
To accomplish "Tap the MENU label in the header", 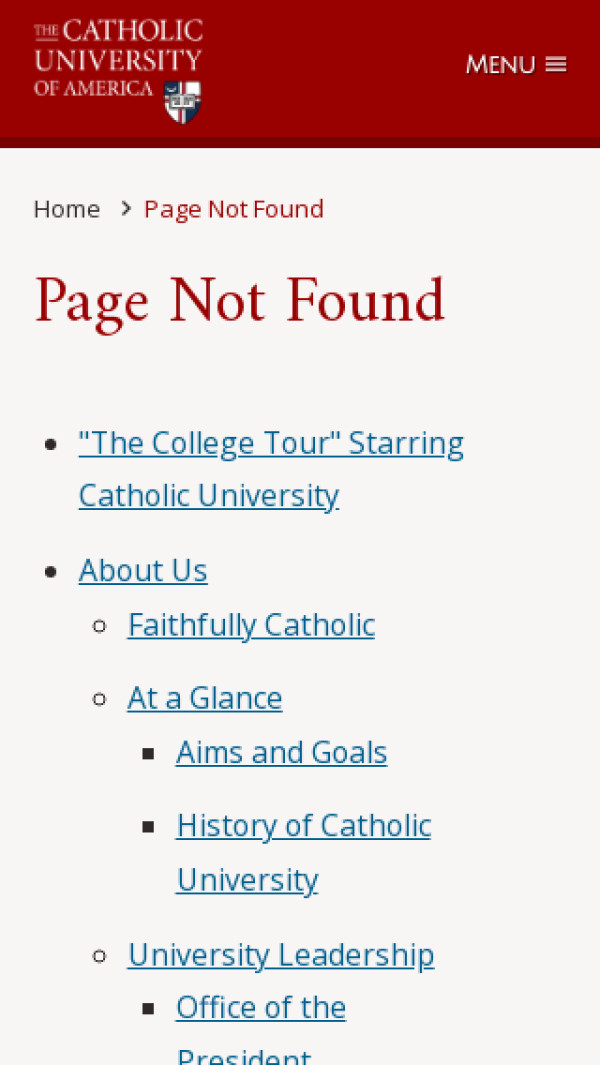I will pyautogui.click(x=500, y=65).
